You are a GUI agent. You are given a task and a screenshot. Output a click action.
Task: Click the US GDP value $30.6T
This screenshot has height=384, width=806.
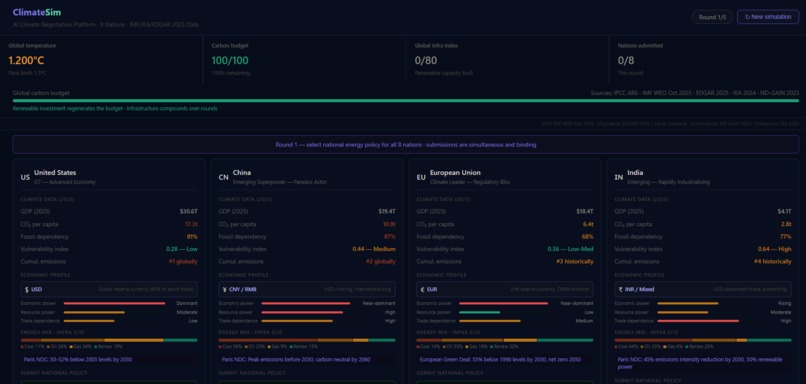189,211
